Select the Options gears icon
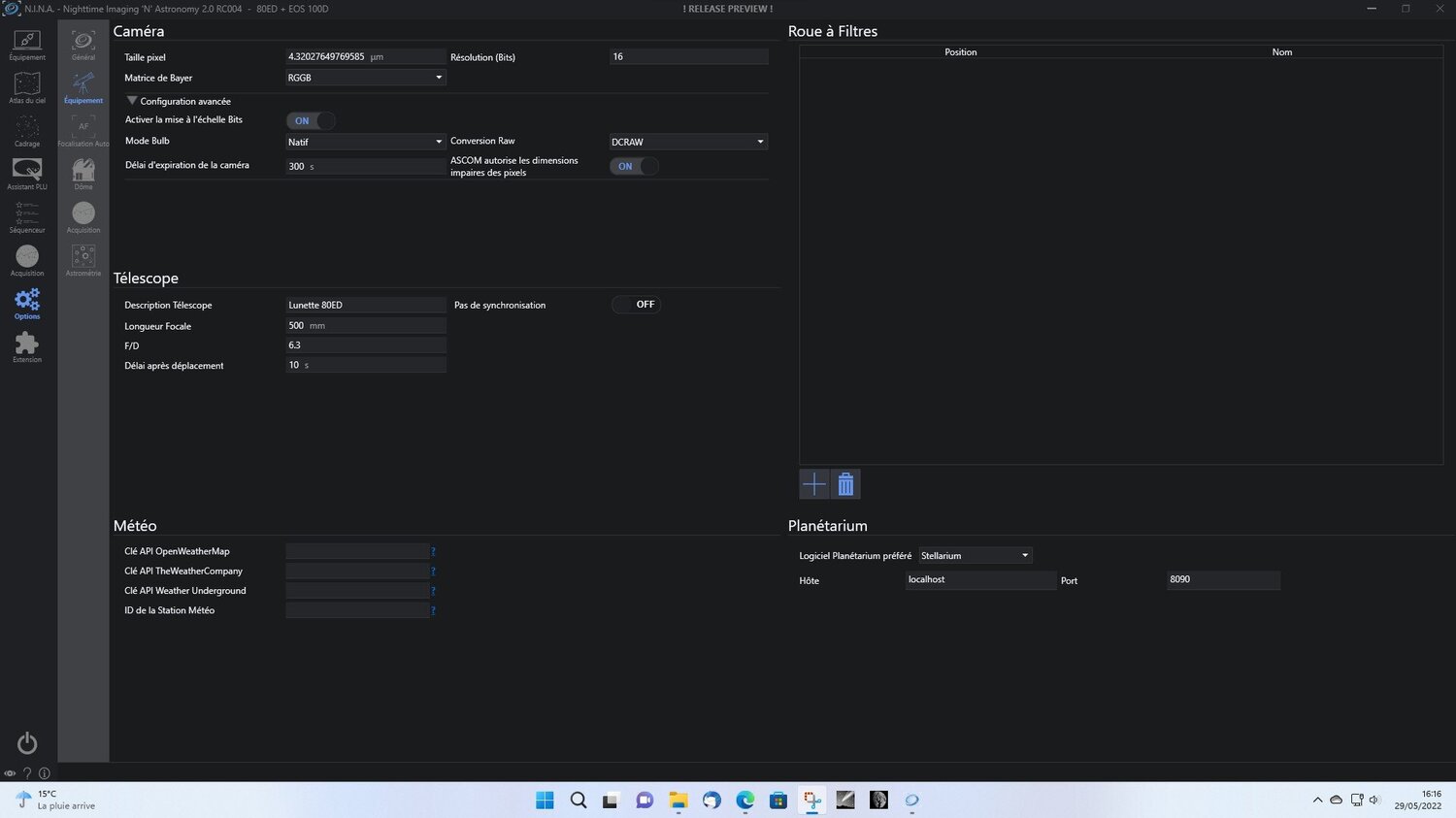Image resolution: width=1456 pixels, height=818 pixels. [27, 304]
